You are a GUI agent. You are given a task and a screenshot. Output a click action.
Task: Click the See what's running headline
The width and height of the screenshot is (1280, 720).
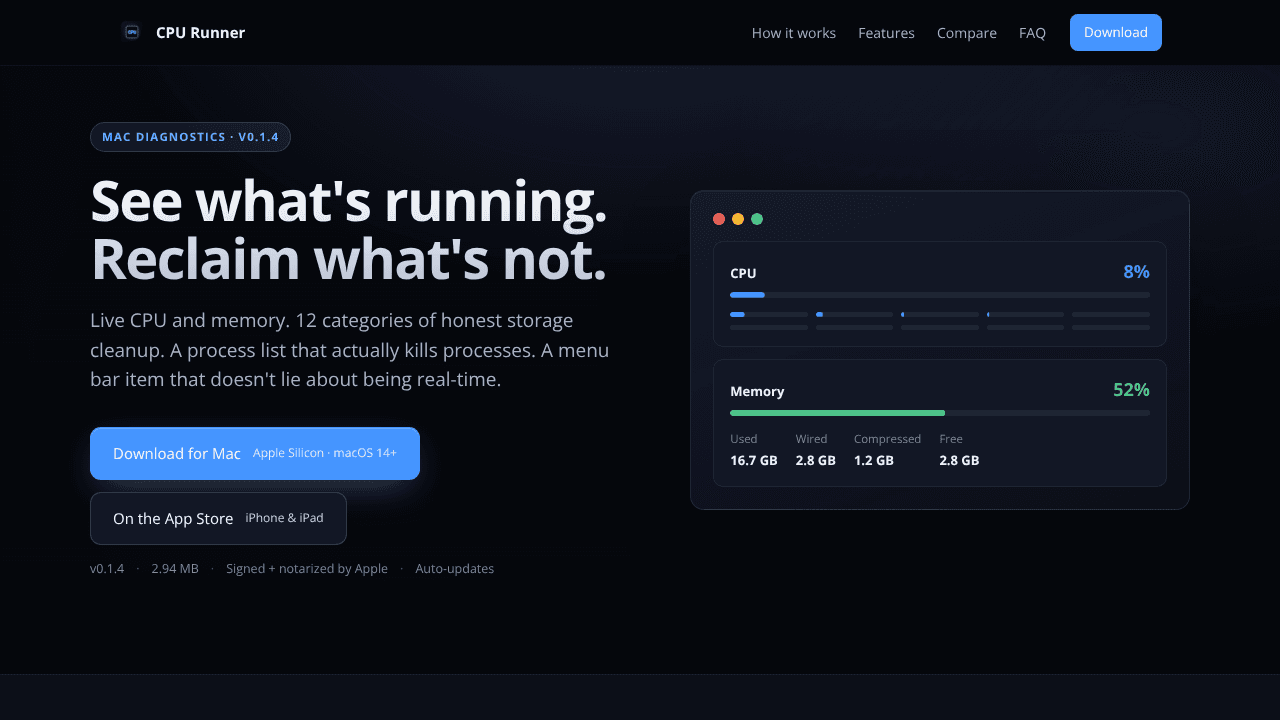coord(349,201)
